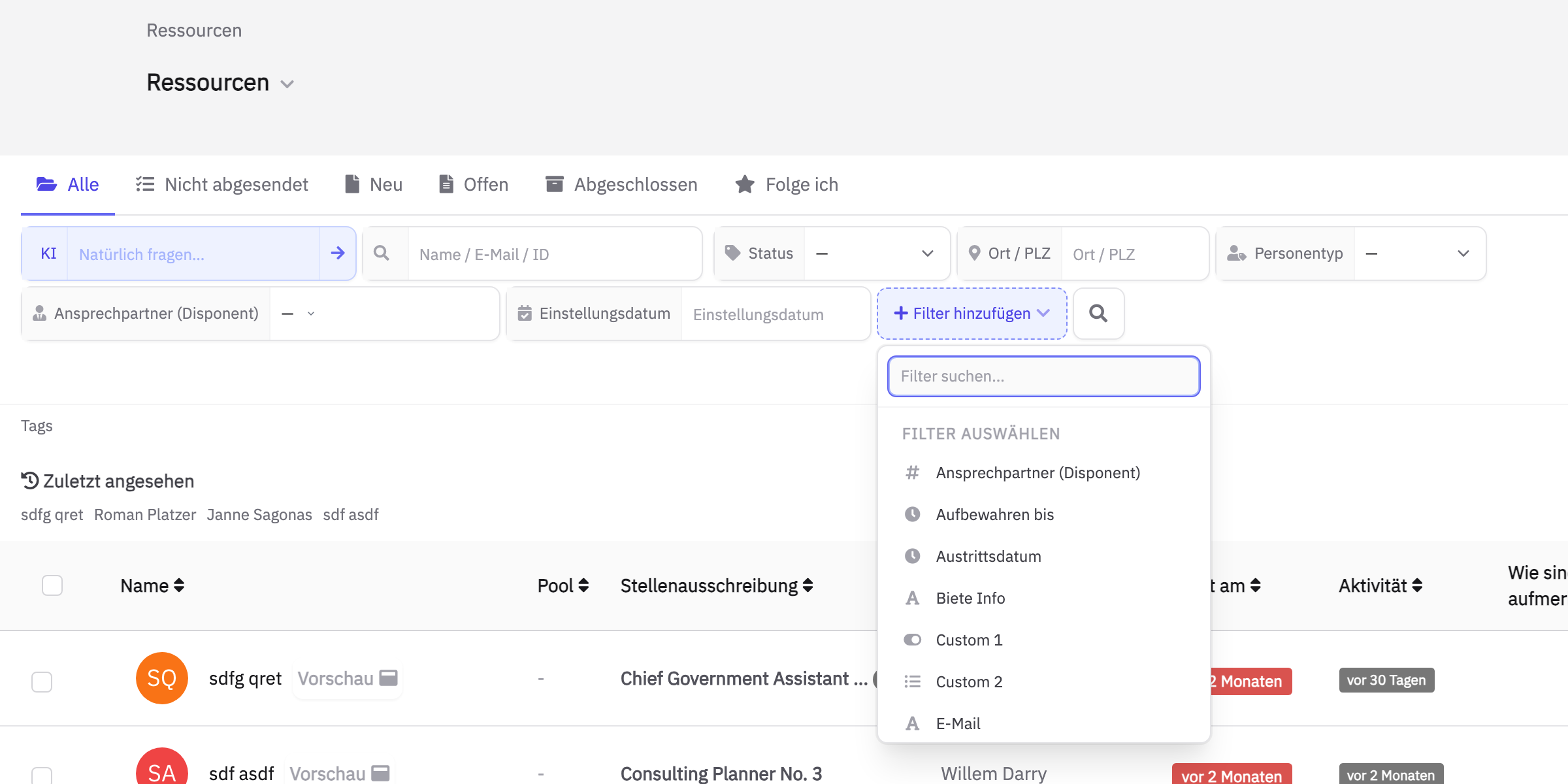
Task: Select Biete Info filter option
Action: (1044, 598)
